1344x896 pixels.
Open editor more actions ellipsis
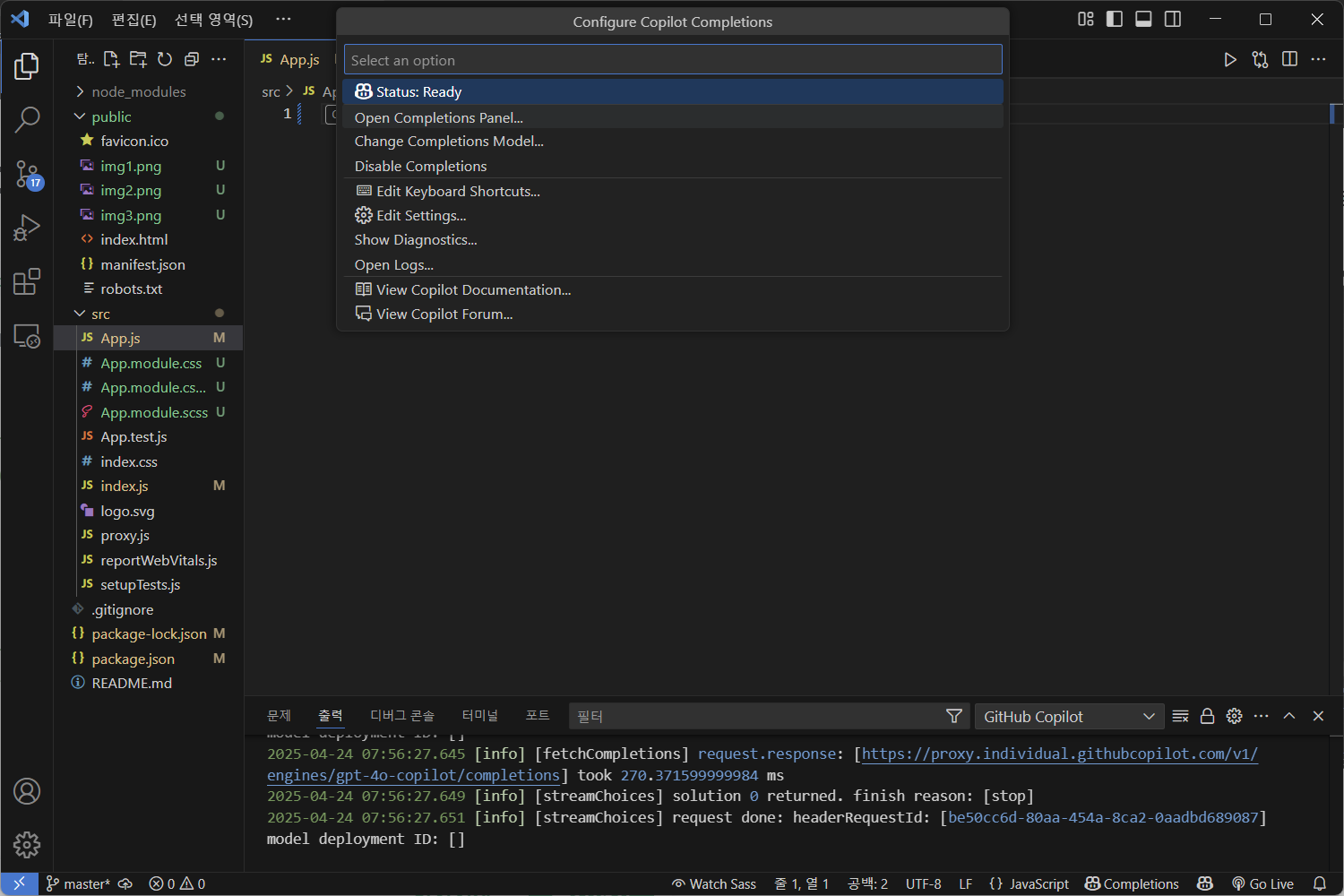1318,59
